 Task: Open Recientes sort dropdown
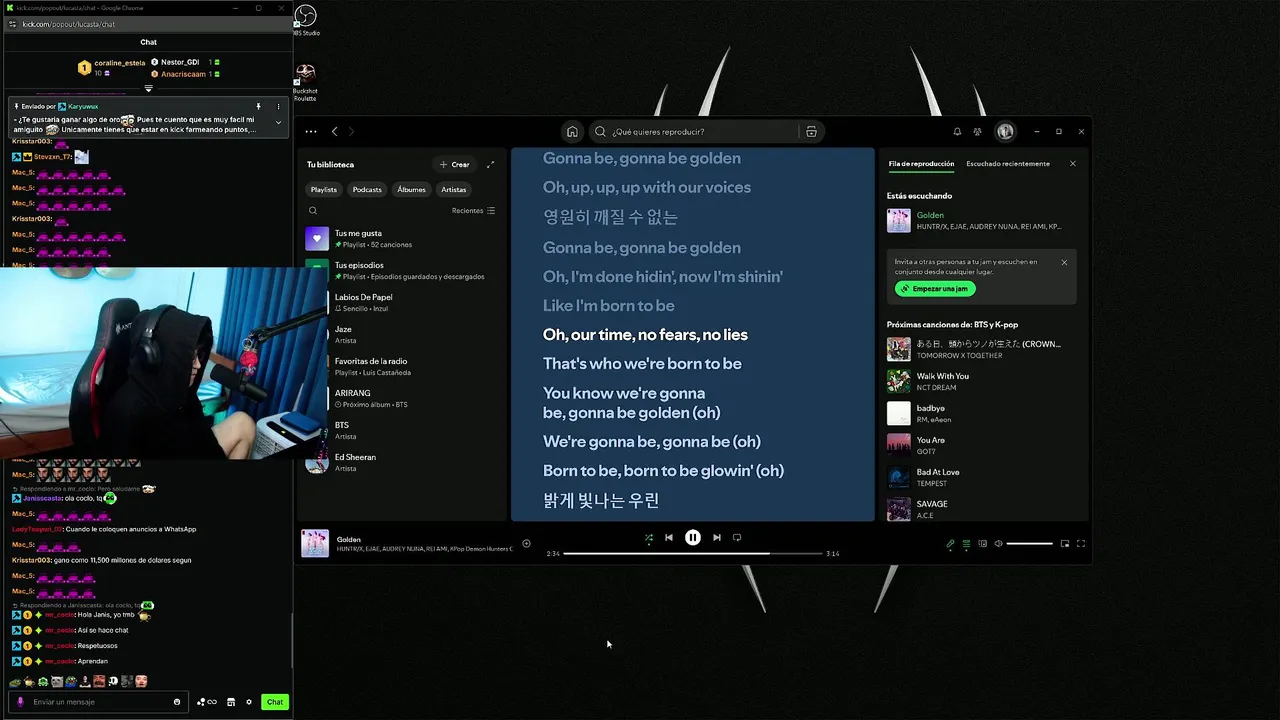click(473, 211)
